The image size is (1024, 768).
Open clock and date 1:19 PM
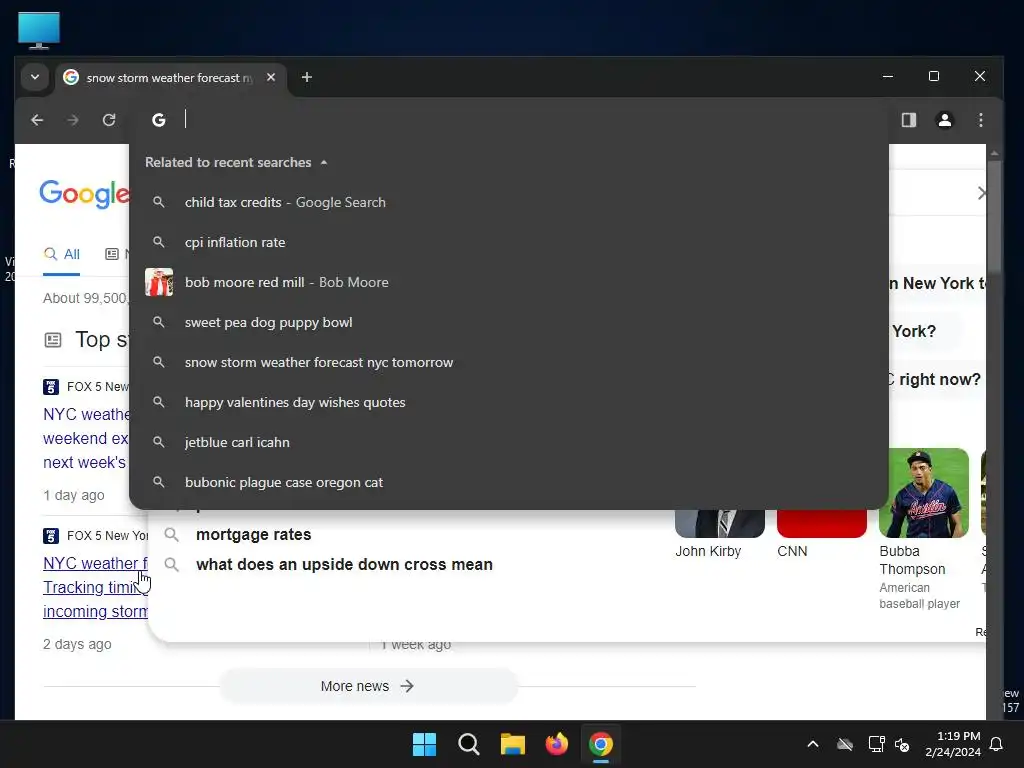tap(953, 744)
